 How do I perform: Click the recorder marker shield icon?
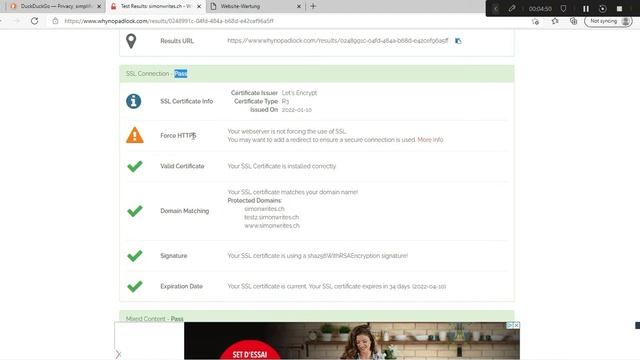[564, 9]
